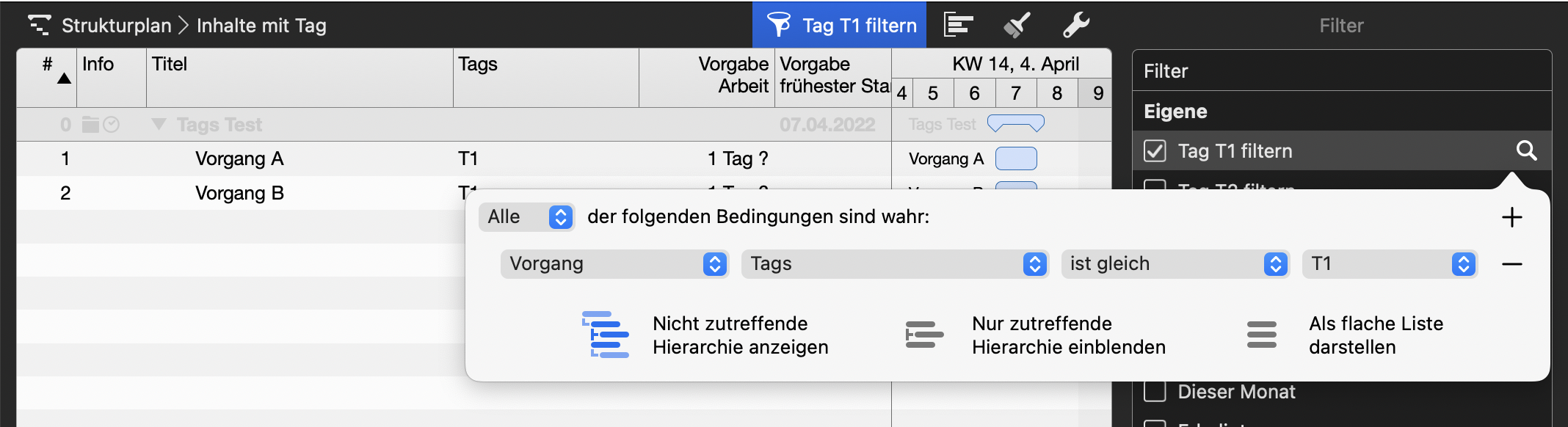This screenshot has width=1568, height=427.
Task: Open the wrench settings icon
Action: (1075, 25)
